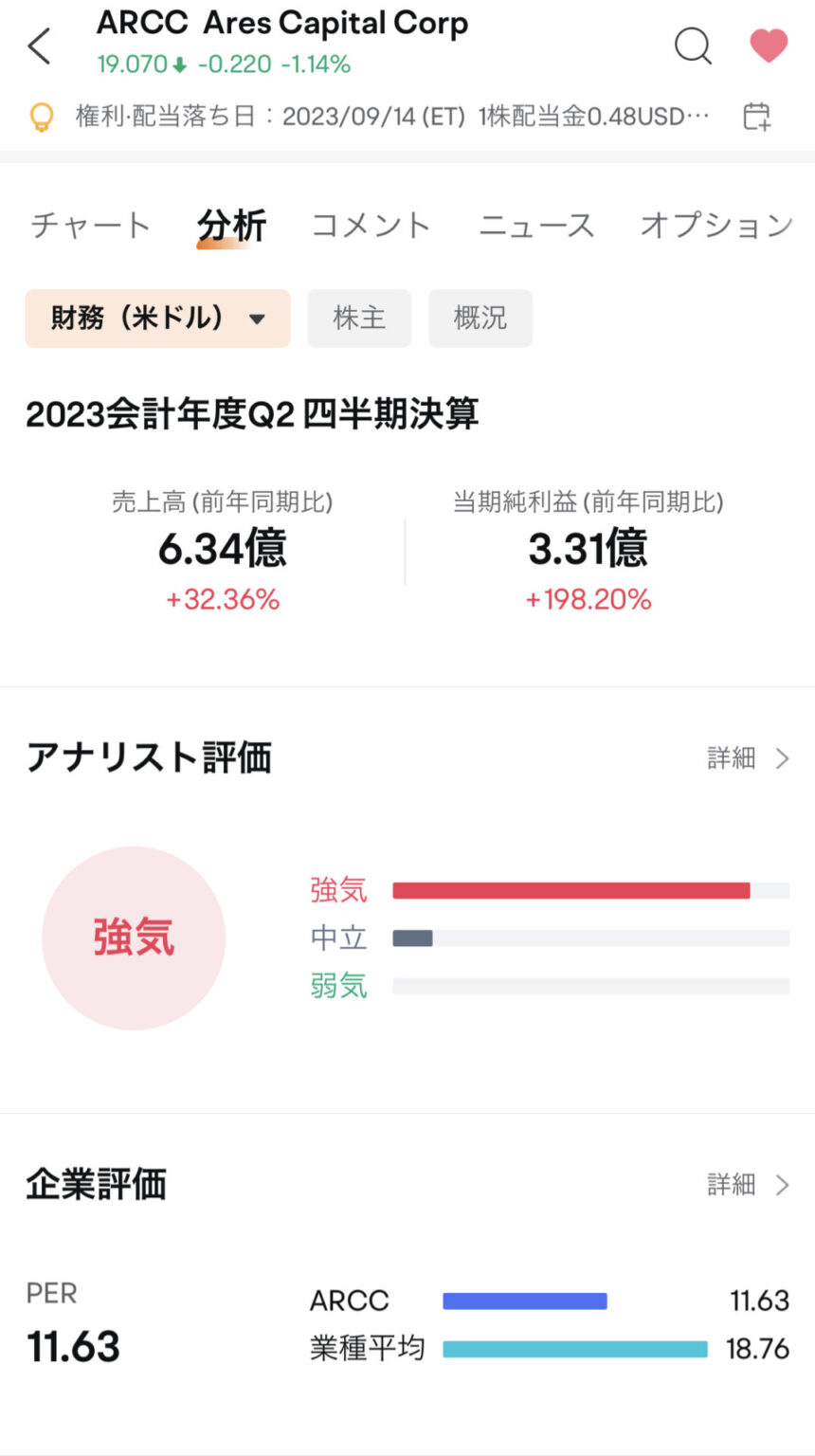The image size is (815, 1456).
Task: Tap the search icon to find stocks
Action: (x=692, y=45)
